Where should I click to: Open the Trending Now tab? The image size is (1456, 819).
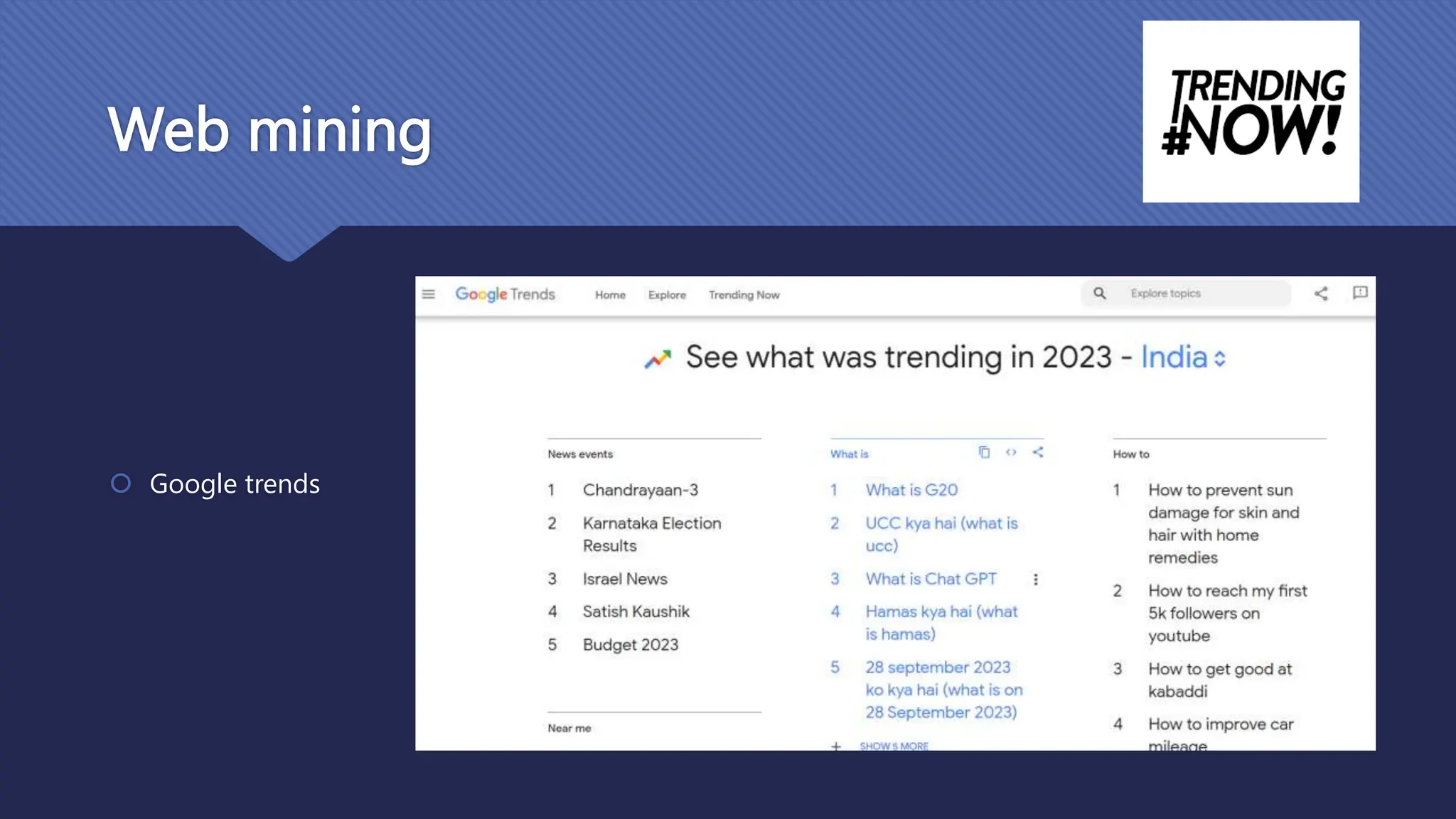point(744,295)
